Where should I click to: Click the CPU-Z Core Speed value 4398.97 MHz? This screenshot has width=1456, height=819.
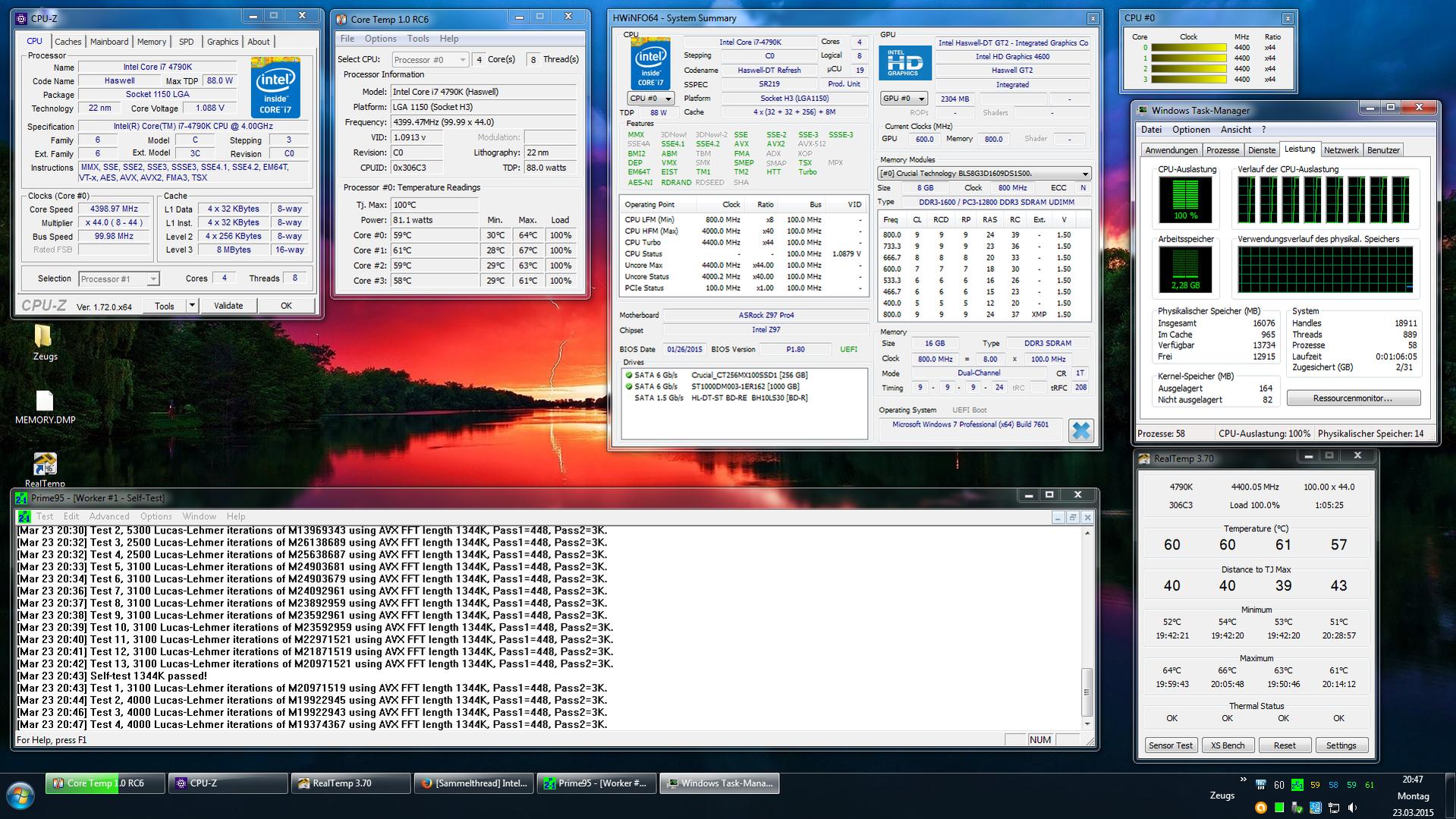click(115, 209)
